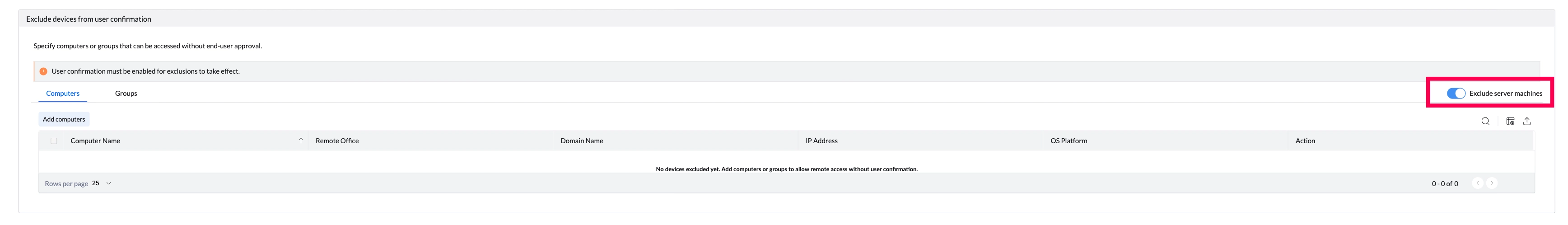Click the 0 - 0 of 0 pagination text

tap(1444, 183)
